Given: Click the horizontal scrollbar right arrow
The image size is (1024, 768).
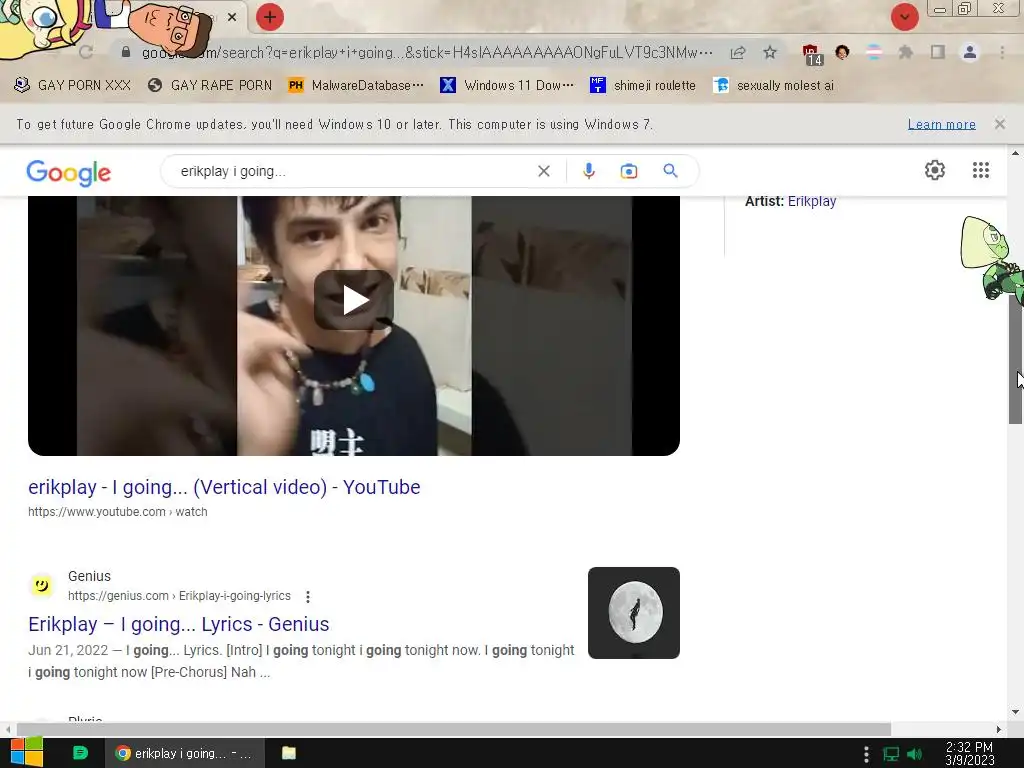Looking at the screenshot, I should click(999, 729).
